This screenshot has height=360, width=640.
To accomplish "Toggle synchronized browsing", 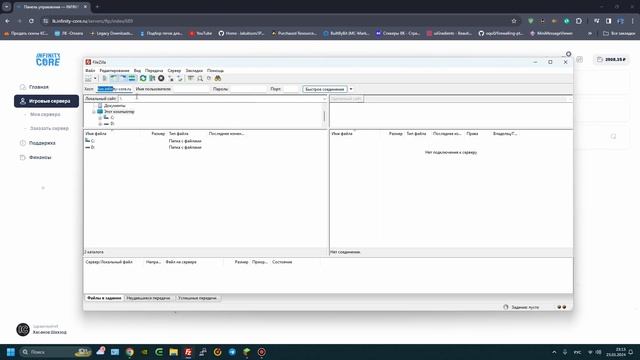I will (x=209, y=78).
